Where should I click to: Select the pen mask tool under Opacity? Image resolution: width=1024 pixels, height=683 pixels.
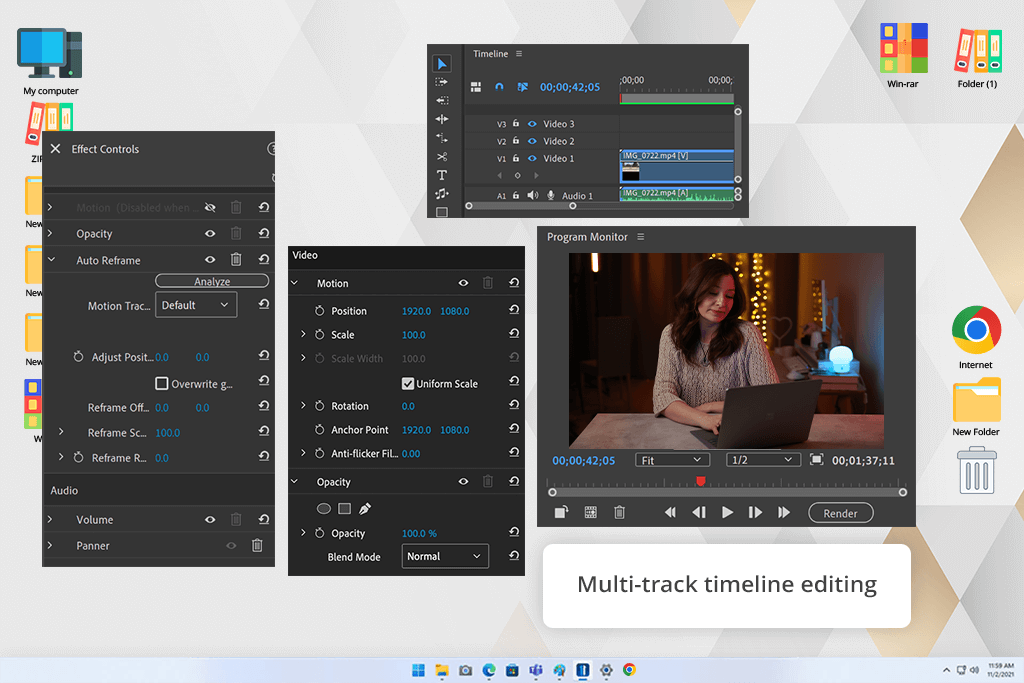pos(365,508)
